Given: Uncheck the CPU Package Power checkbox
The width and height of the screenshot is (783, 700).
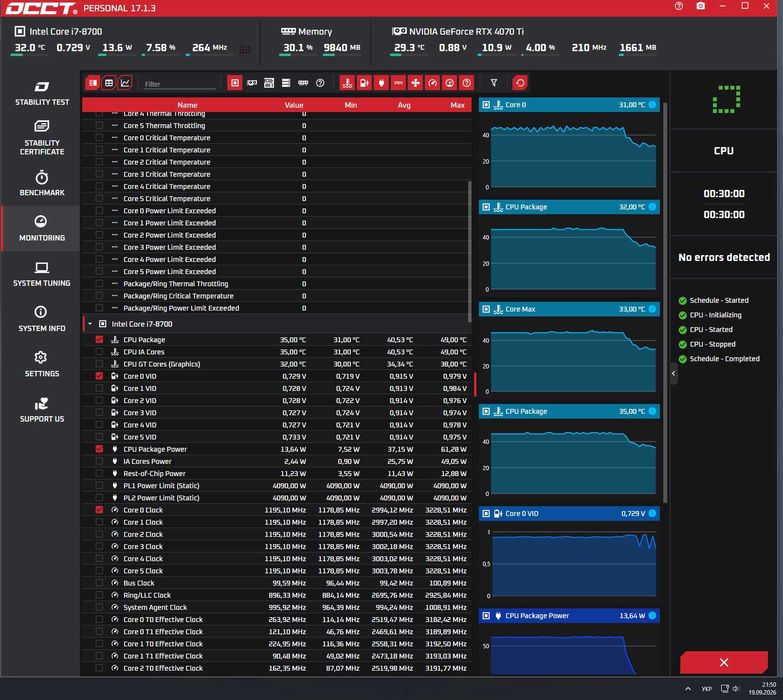Looking at the screenshot, I should [99, 449].
